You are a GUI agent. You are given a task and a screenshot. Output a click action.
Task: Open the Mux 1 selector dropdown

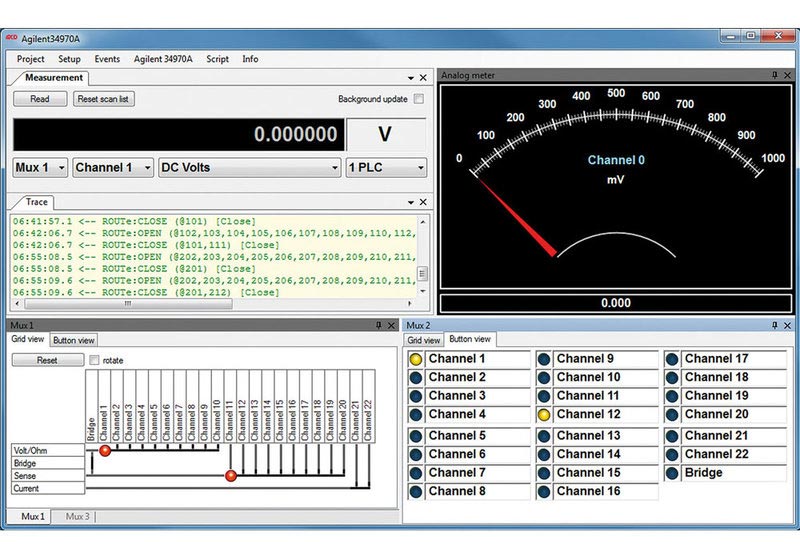point(40,168)
